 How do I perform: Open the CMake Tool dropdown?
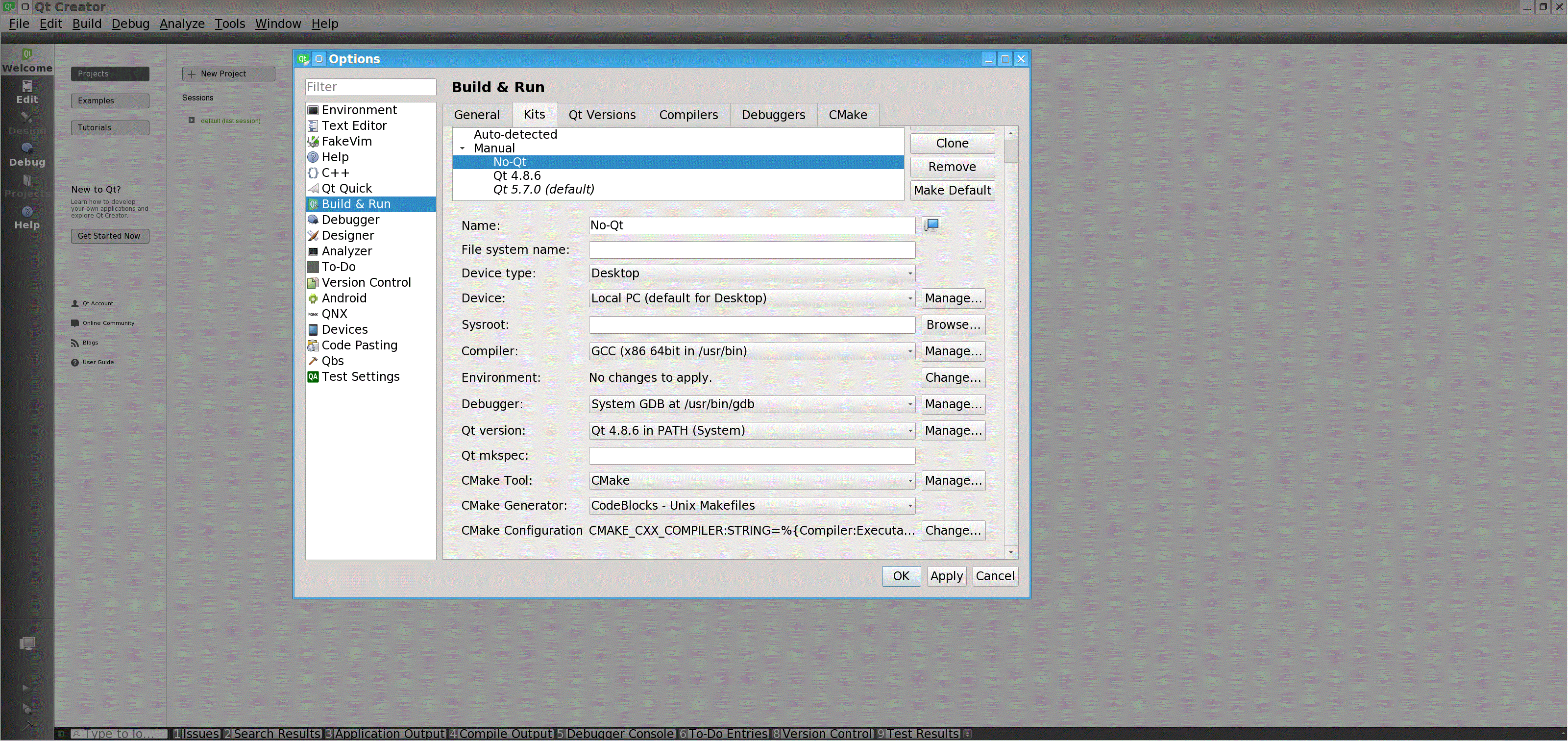[x=752, y=481]
